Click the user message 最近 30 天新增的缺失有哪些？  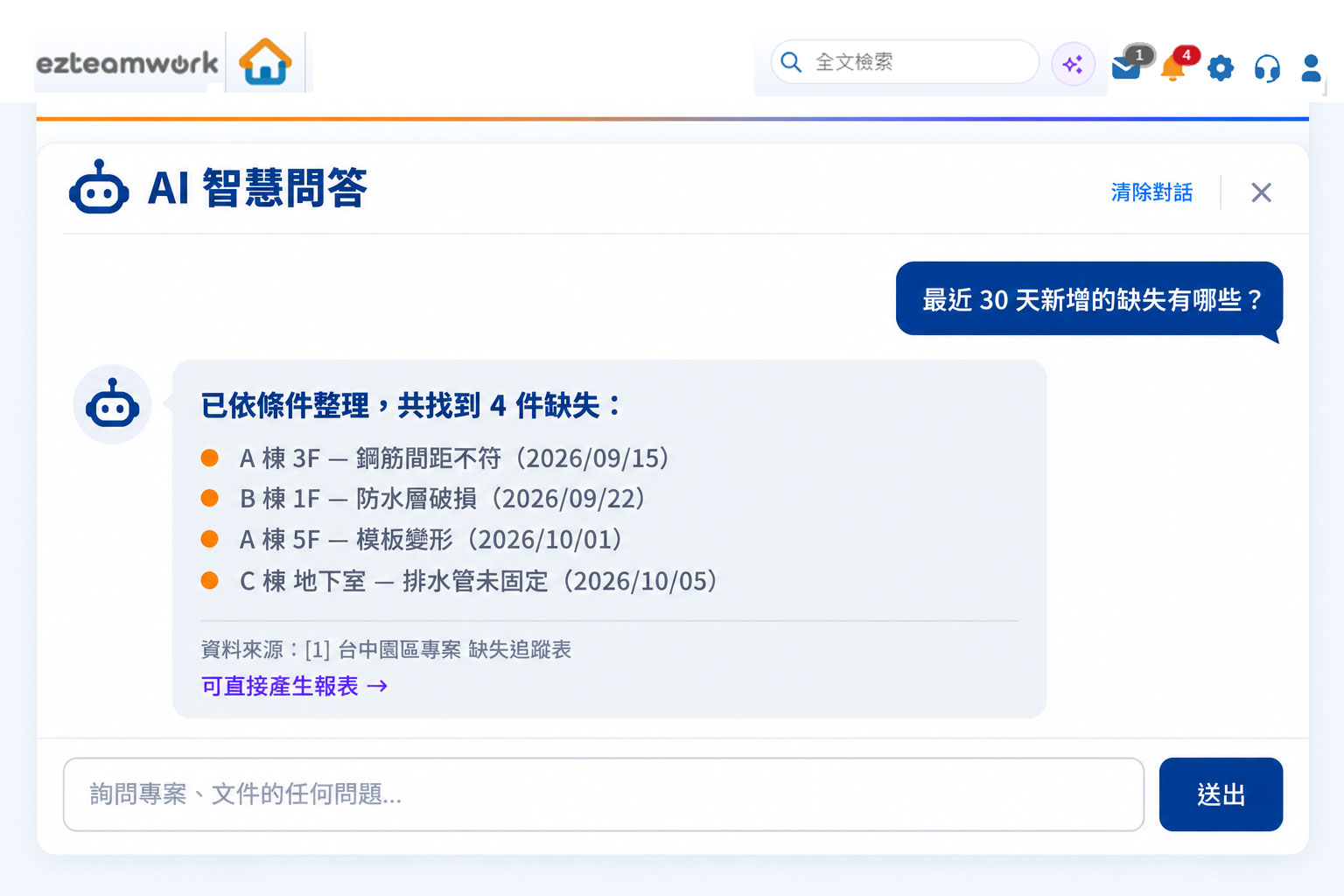pos(1089,299)
